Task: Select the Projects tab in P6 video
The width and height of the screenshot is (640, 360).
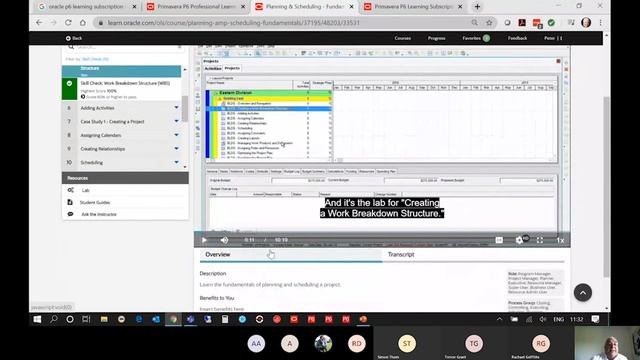Action: click(232, 68)
